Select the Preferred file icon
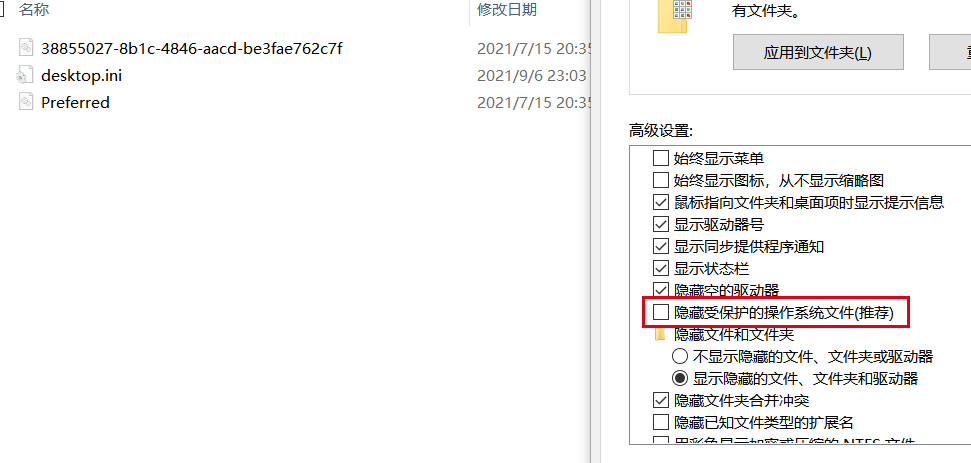971x463 pixels. pyautogui.click(x=25, y=102)
